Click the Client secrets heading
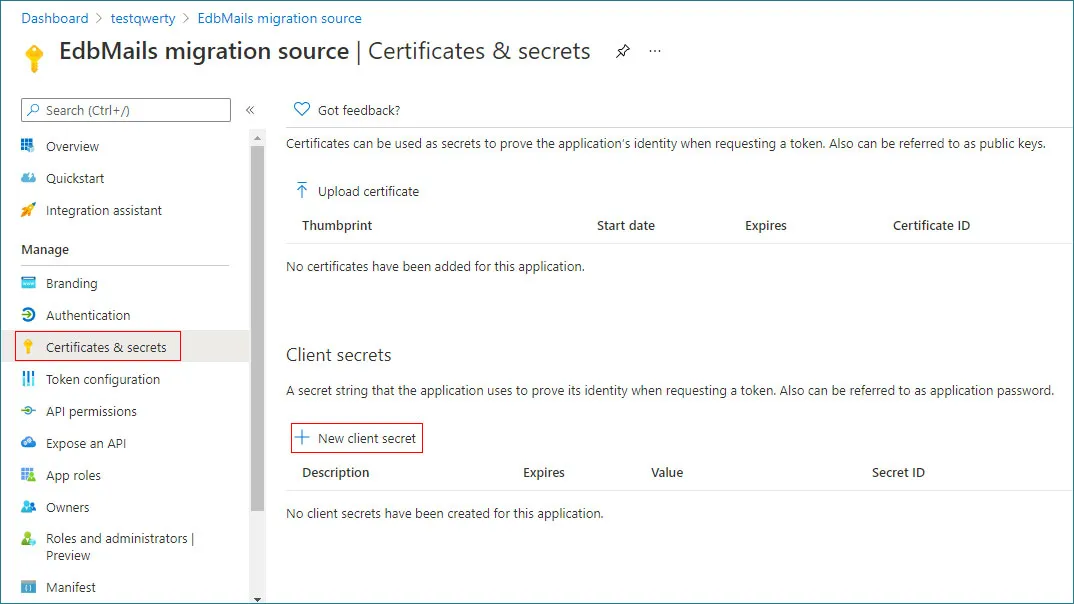The height and width of the screenshot is (604, 1074). click(338, 355)
